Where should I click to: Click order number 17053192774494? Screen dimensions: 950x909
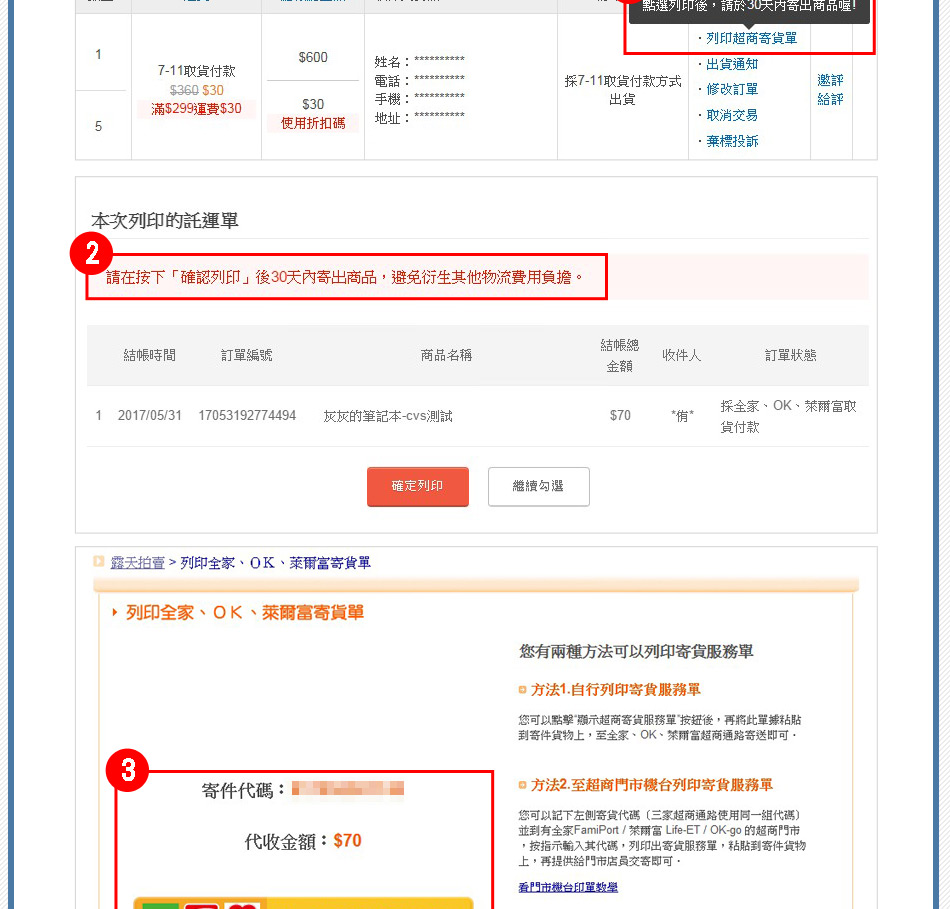[x=247, y=416]
